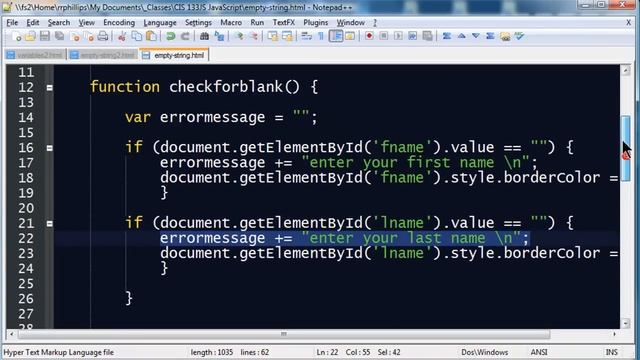Screen dimensions: 640x360
Task: Collapse the if block at line 21
Action: pos(49,223)
